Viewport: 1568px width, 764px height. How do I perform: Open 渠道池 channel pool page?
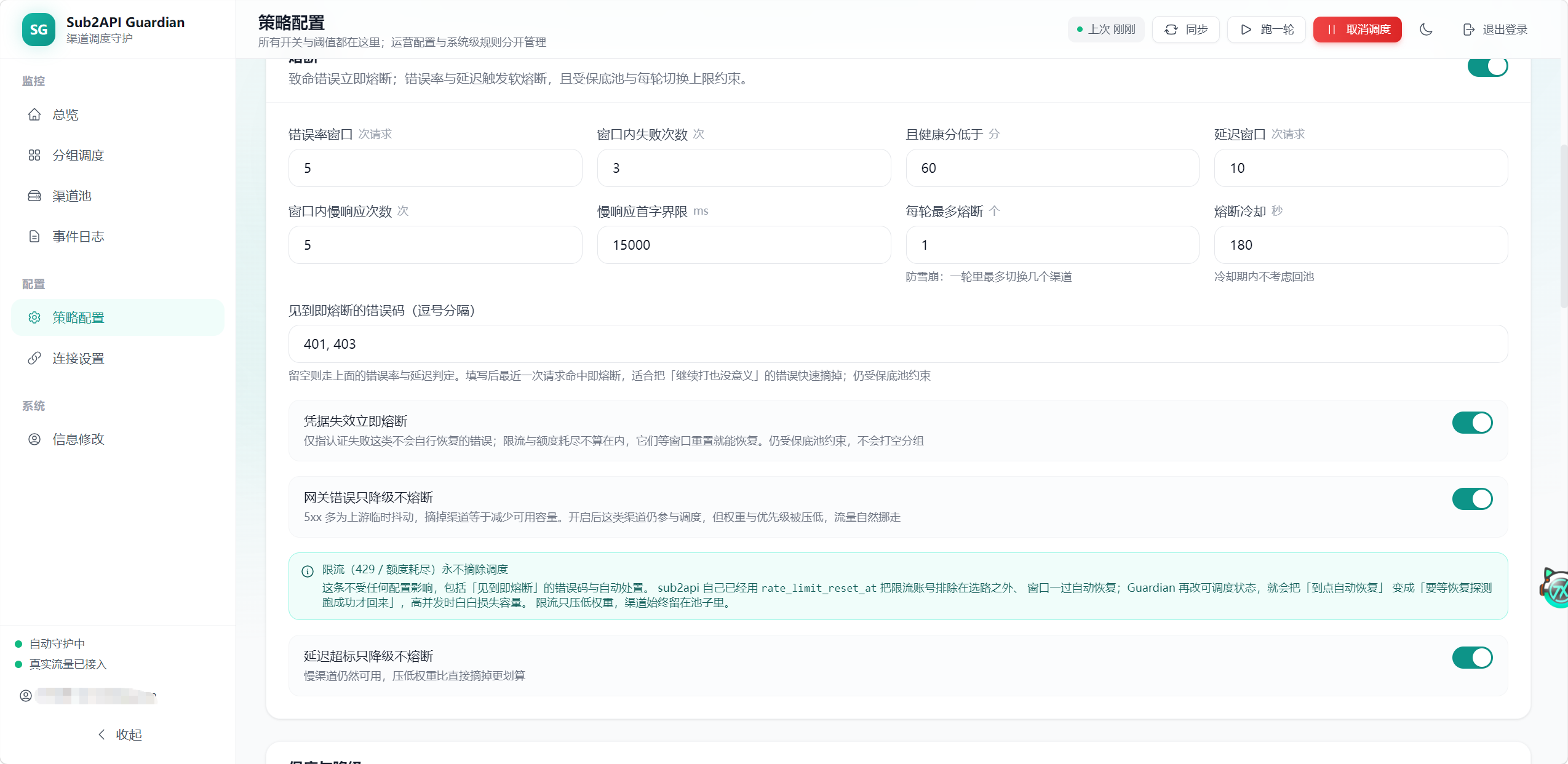tap(117, 196)
